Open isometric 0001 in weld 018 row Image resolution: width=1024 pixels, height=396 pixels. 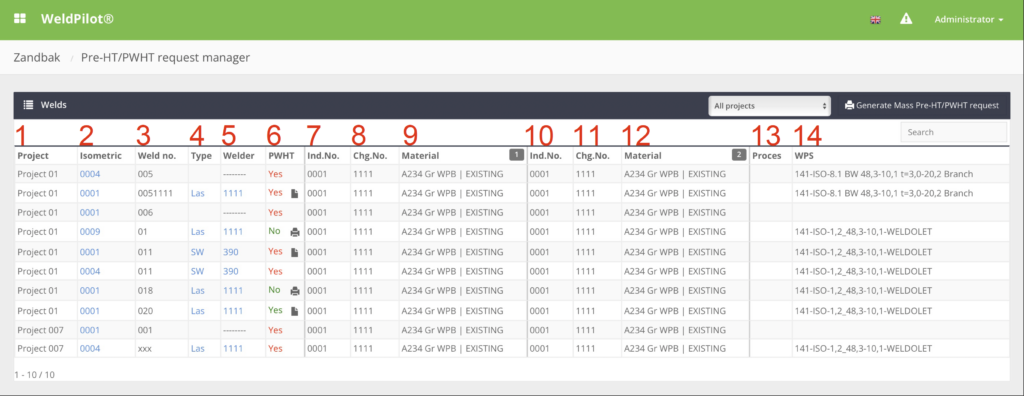[x=90, y=291]
